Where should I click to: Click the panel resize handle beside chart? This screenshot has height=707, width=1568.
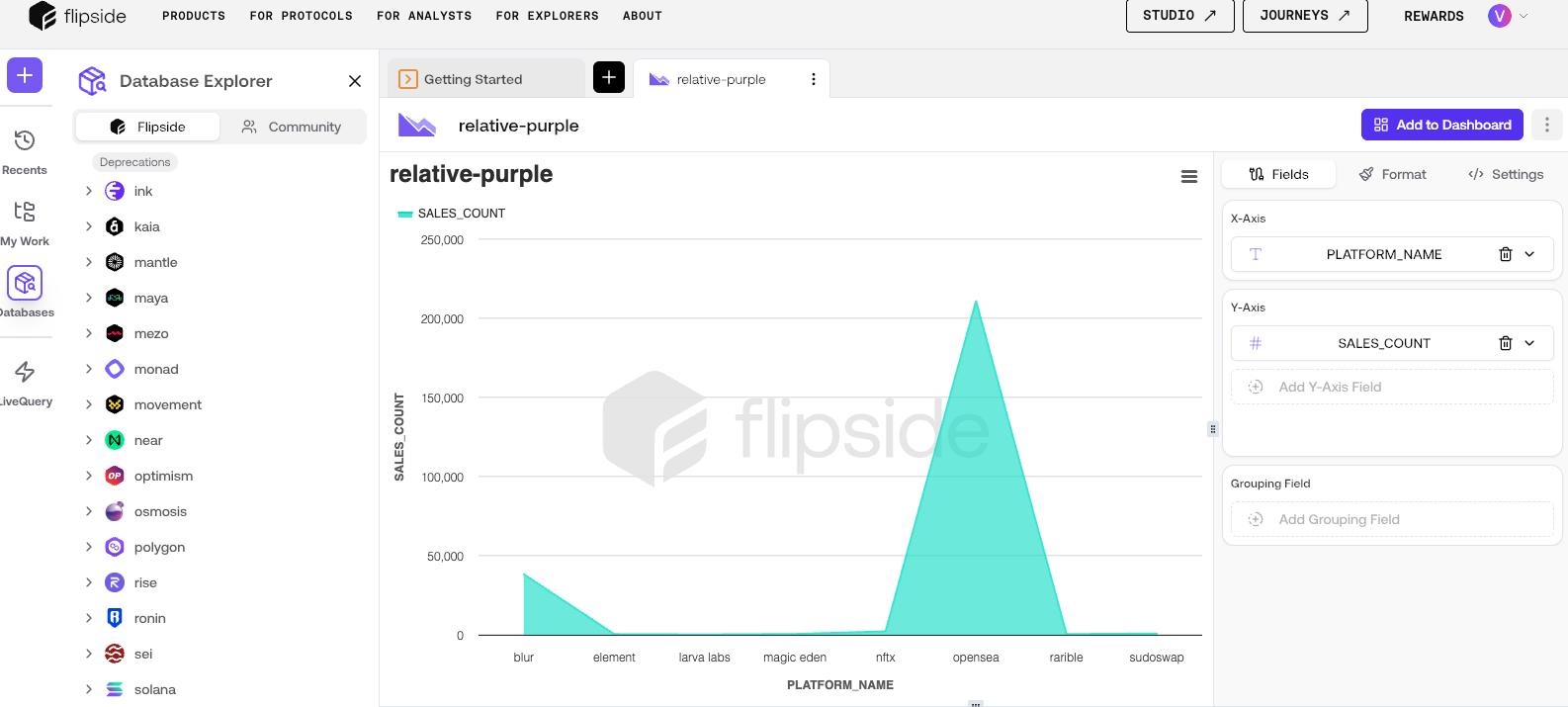(1213, 429)
